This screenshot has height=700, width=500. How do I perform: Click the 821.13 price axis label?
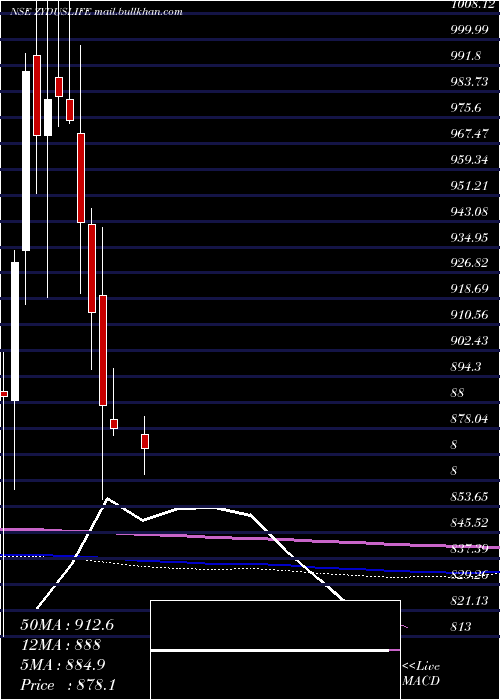[470, 600]
